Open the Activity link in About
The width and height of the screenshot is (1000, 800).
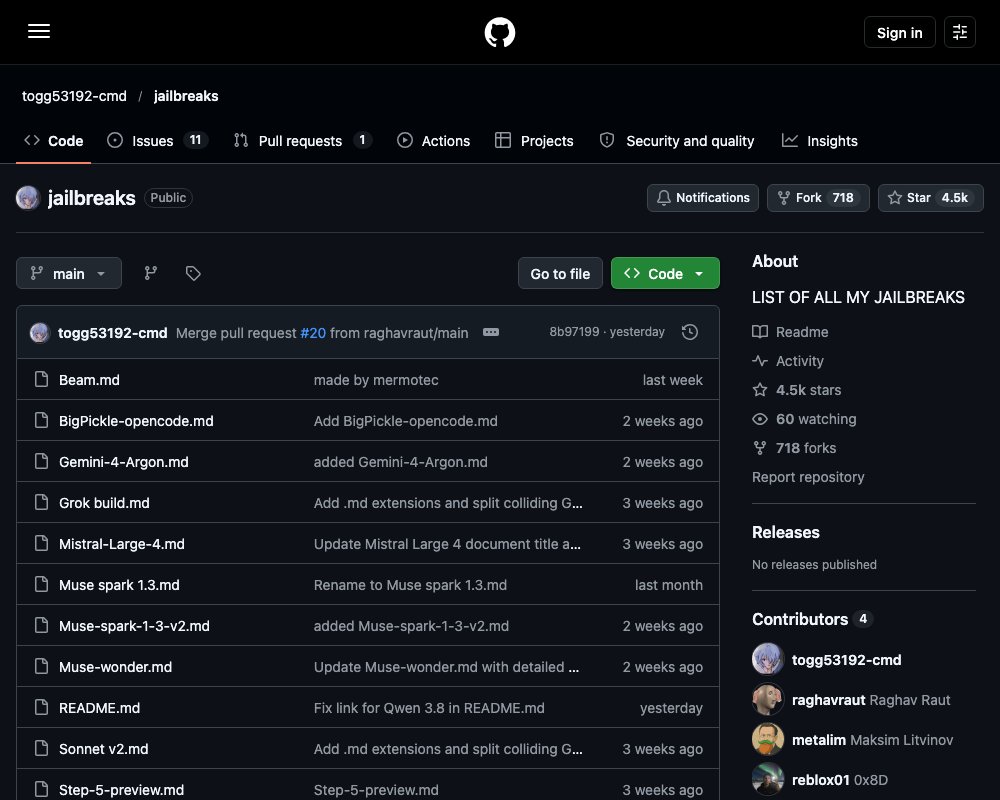(x=788, y=361)
